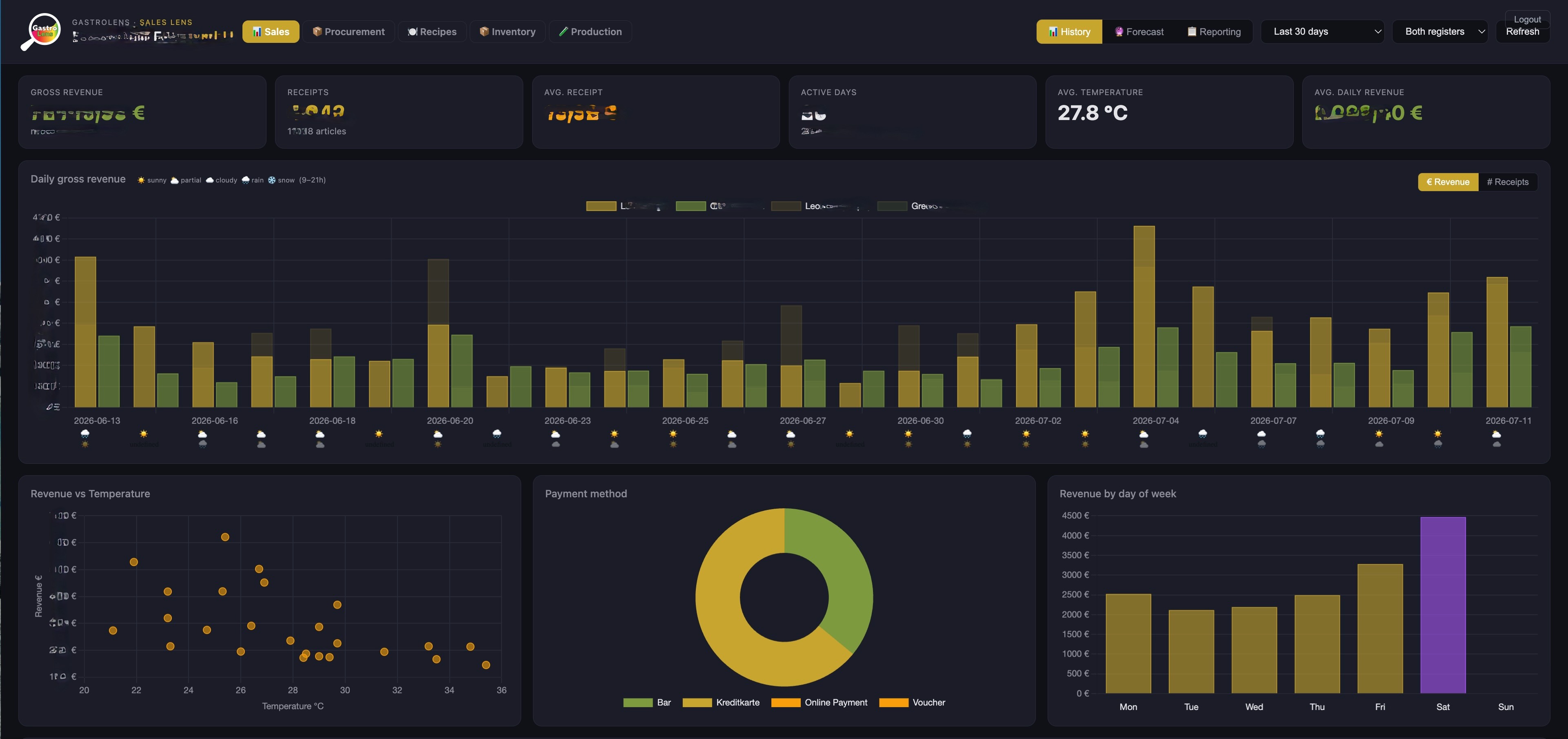Switch to History view mode
This screenshot has width=1568, height=739.
coord(1069,32)
